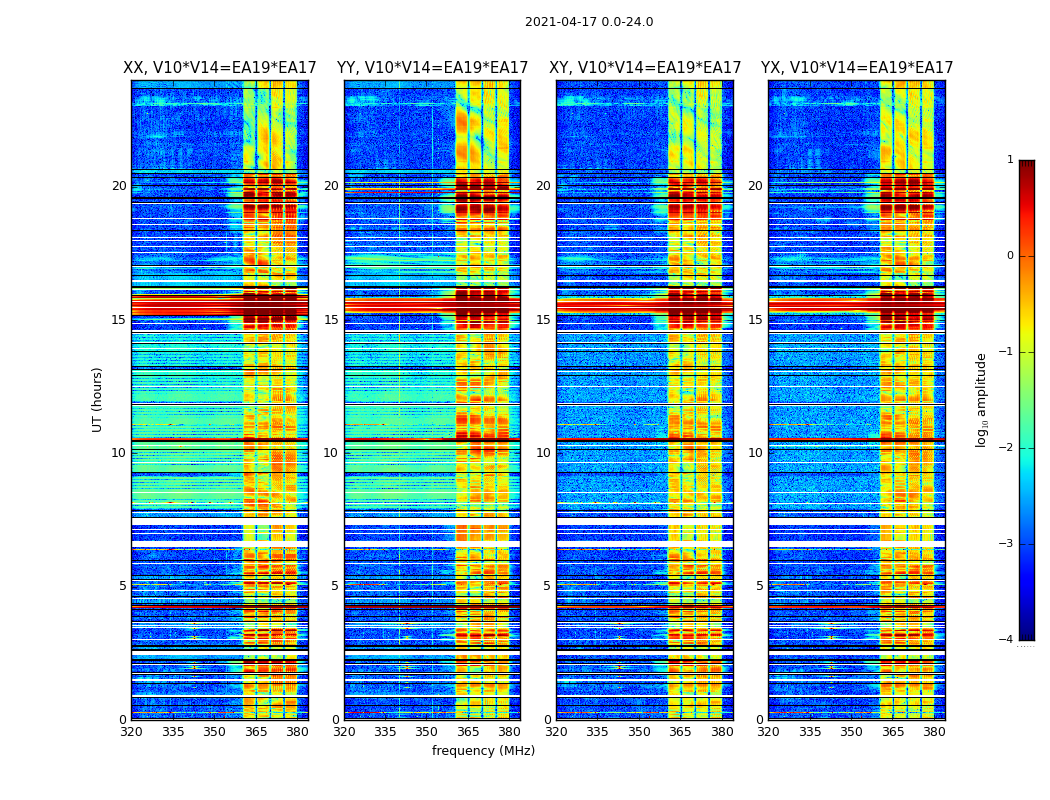Click the colorbar tick labeled 0
Image resolution: width=1050 pixels, height=800 pixels.
(x=1010, y=256)
